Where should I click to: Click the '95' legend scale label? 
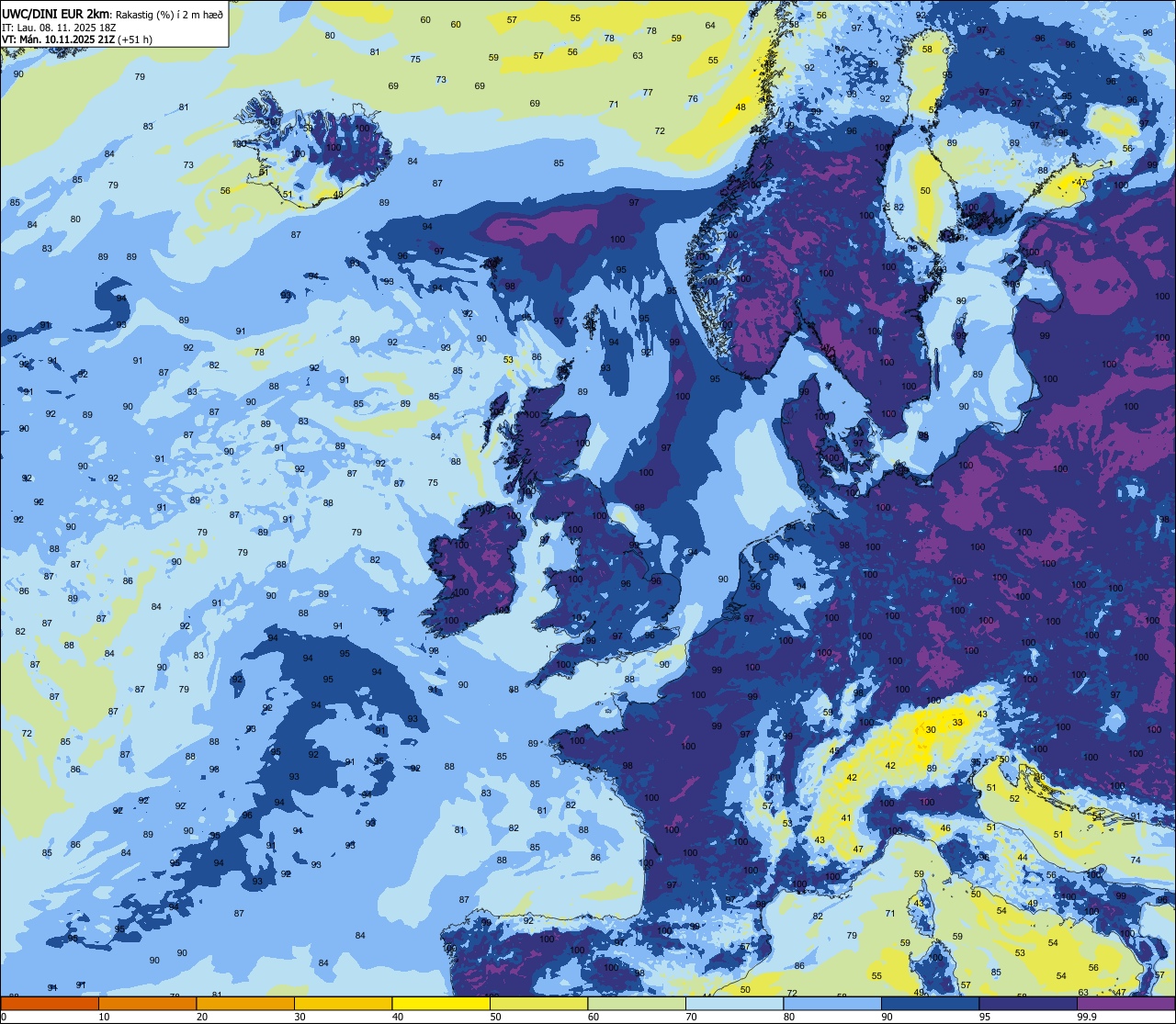[x=984, y=1016]
